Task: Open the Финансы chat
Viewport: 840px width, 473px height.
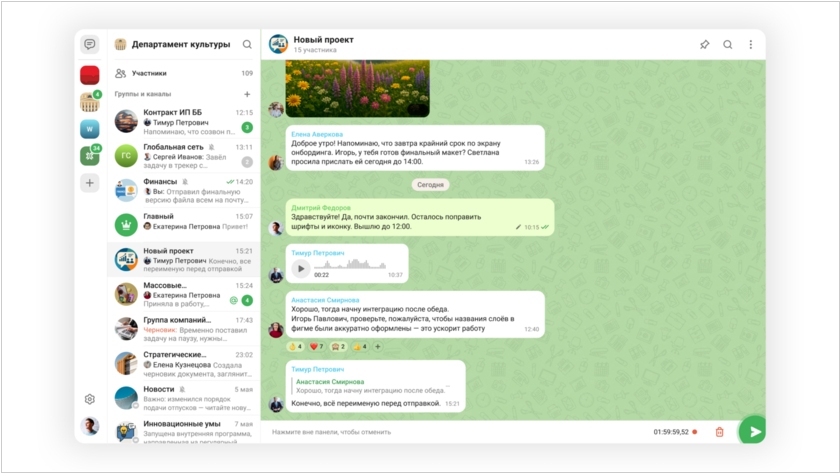Action: (x=183, y=191)
